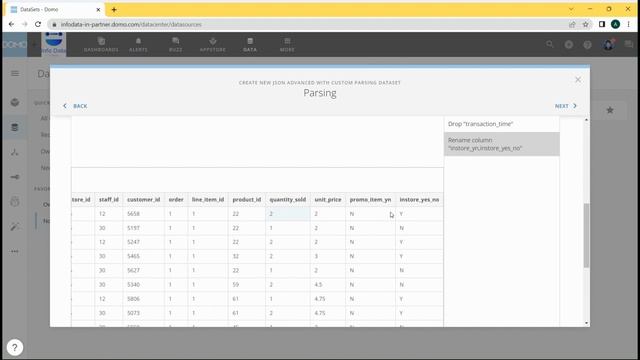Click the dataflow branch icon in sidebar

click(15, 152)
